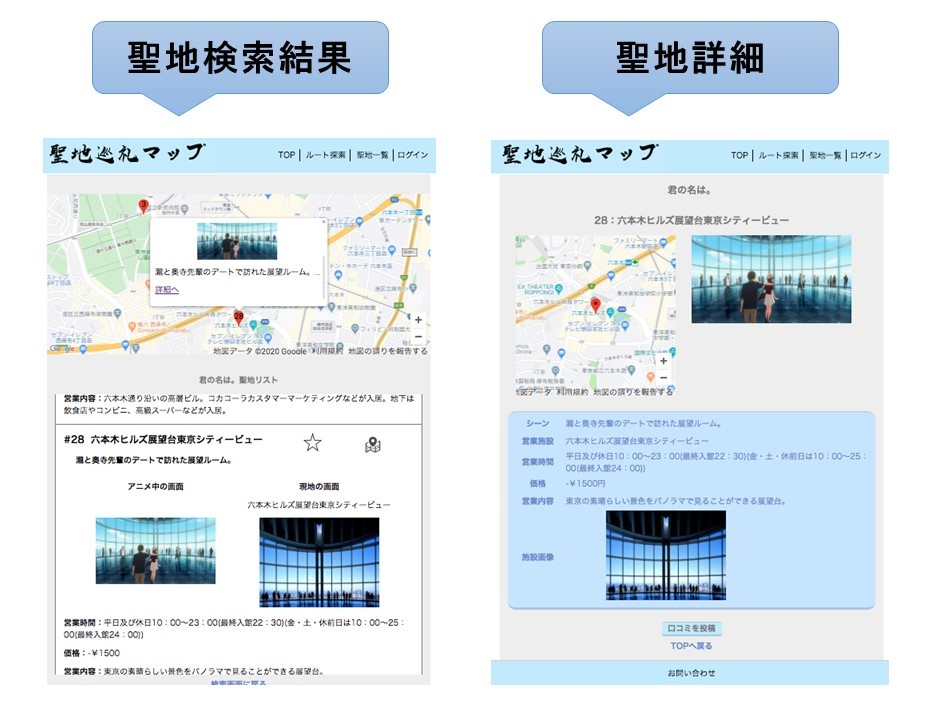Click the 施設画像 observatory photo on detail page
Image resolution: width=925 pixels, height=720 pixels.
click(665, 555)
